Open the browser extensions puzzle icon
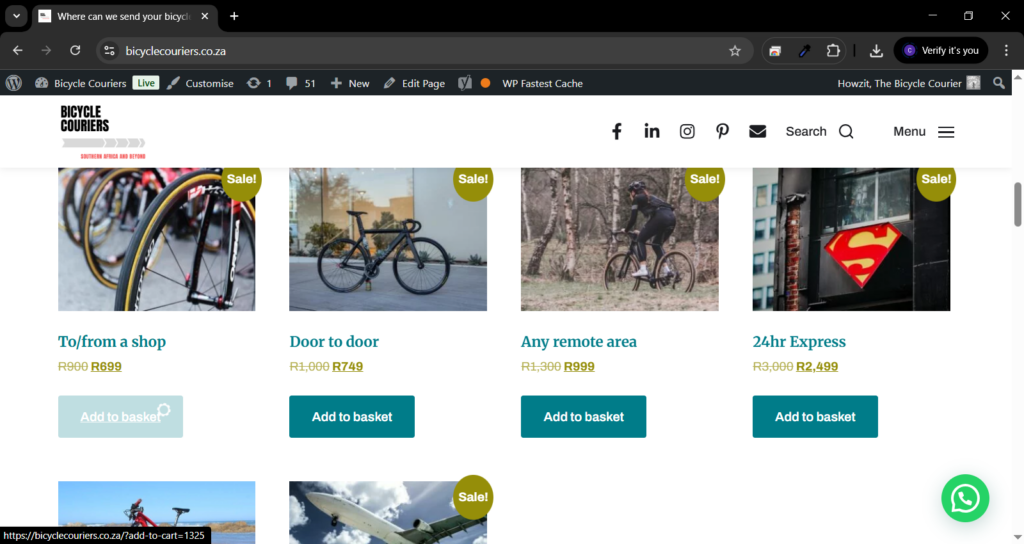 (x=833, y=50)
